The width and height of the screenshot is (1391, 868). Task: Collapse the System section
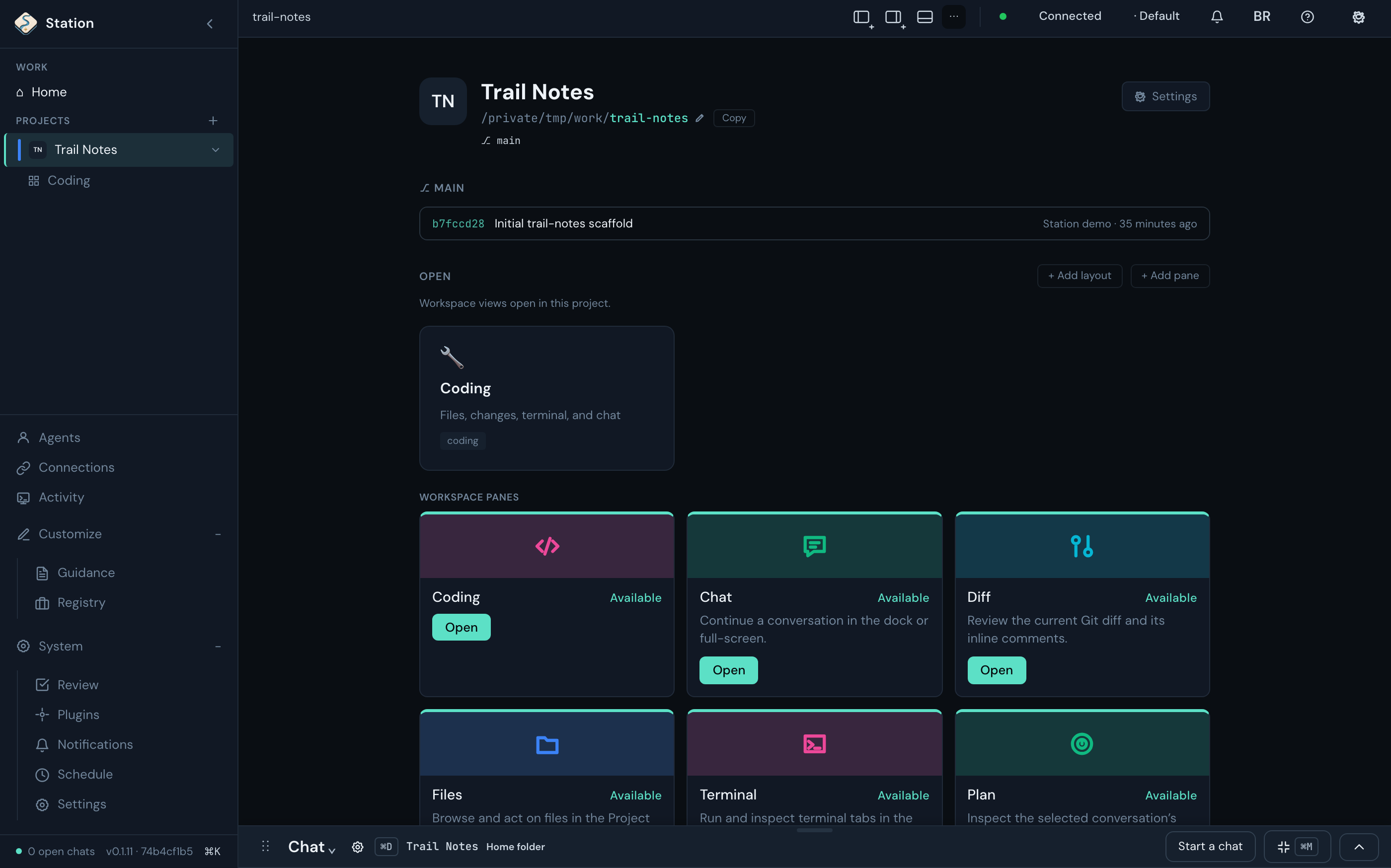pos(218,647)
